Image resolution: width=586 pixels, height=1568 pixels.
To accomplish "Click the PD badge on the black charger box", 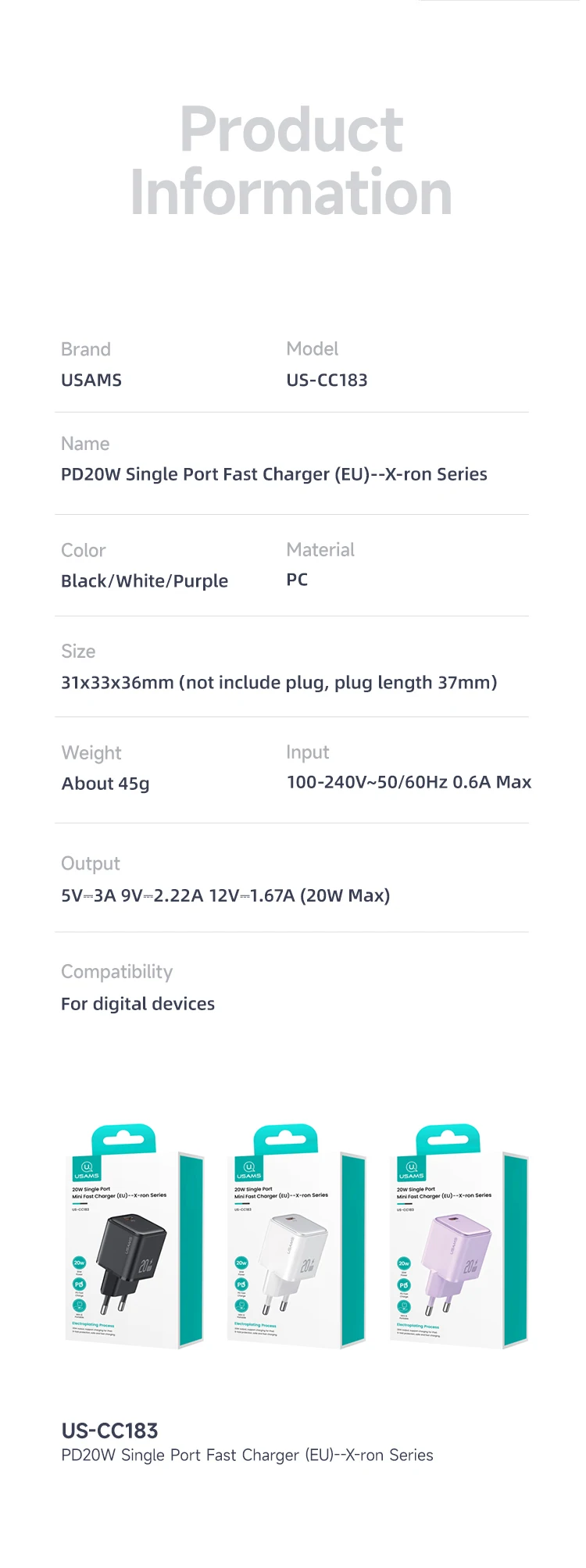I will 79,1284.
